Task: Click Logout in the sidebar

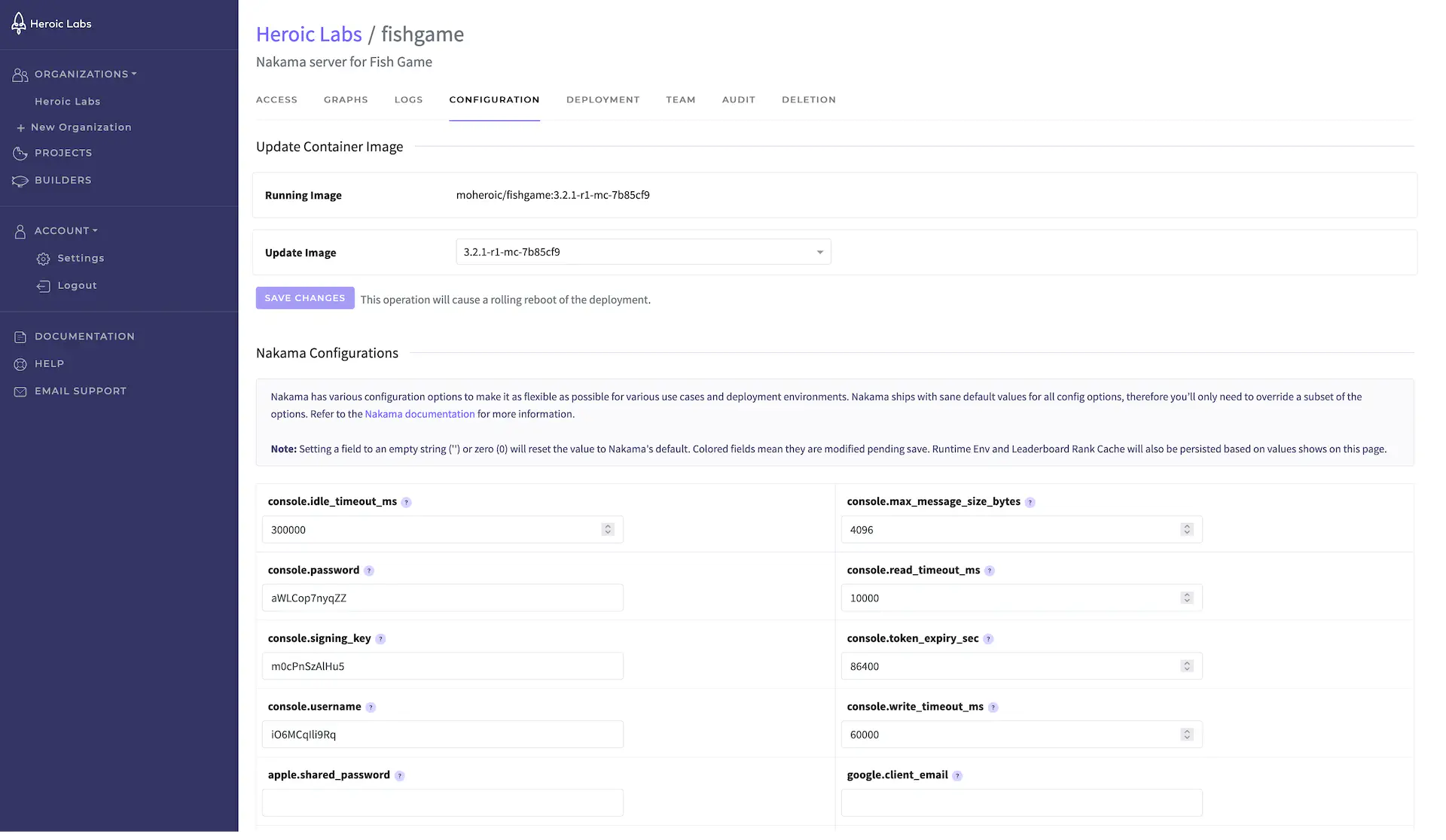Action: point(77,286)
